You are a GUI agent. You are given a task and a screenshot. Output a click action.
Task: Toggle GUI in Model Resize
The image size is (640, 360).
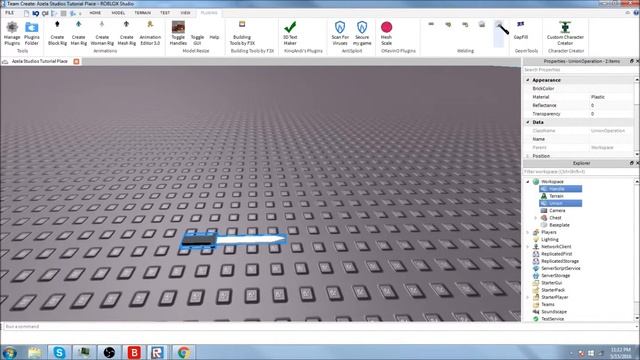(x=197, y=39)
